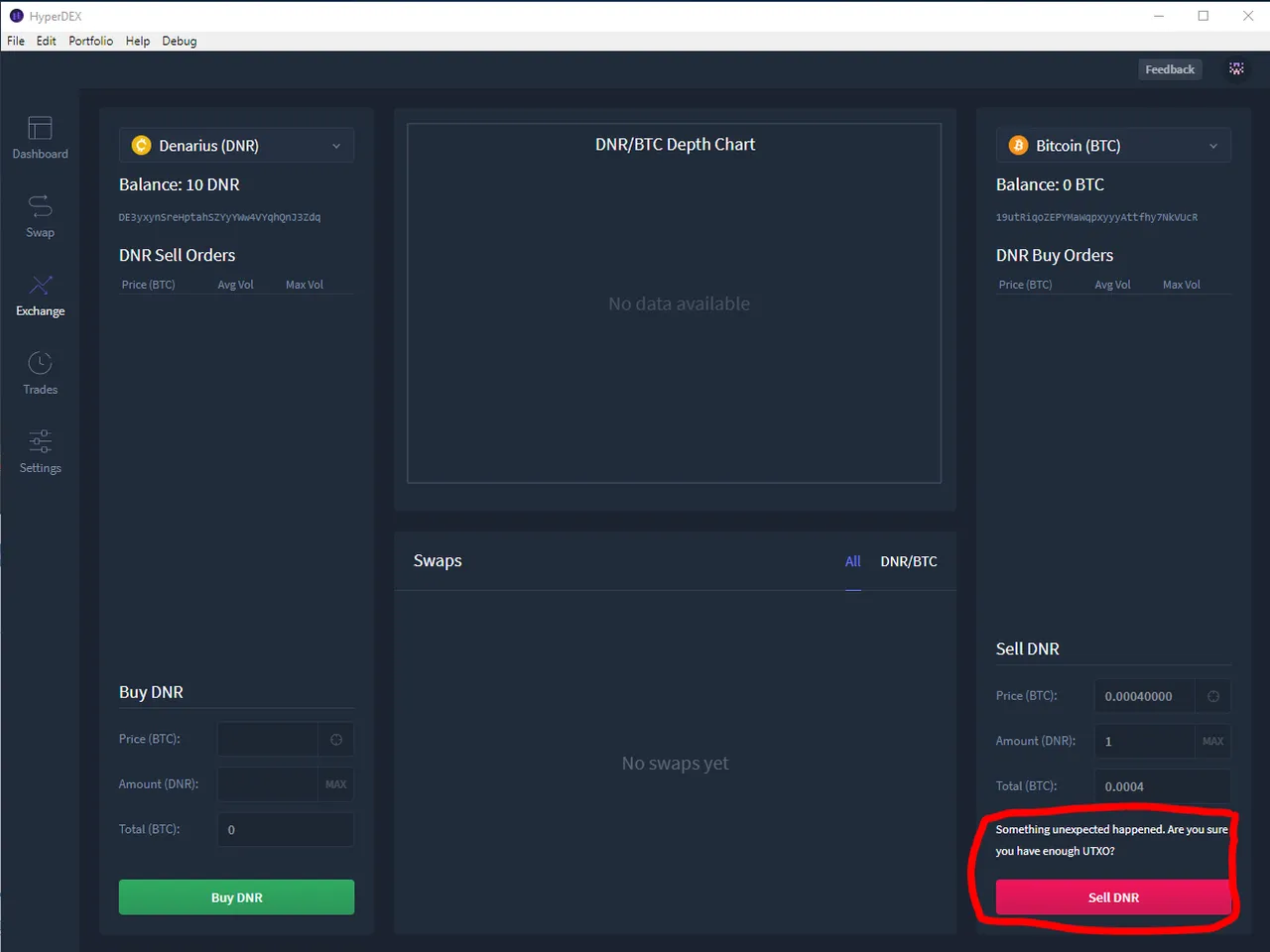Screen dimensions: 1270x952
Task: Click the DNR/BTC Depth Chart title
Action: 675,145
